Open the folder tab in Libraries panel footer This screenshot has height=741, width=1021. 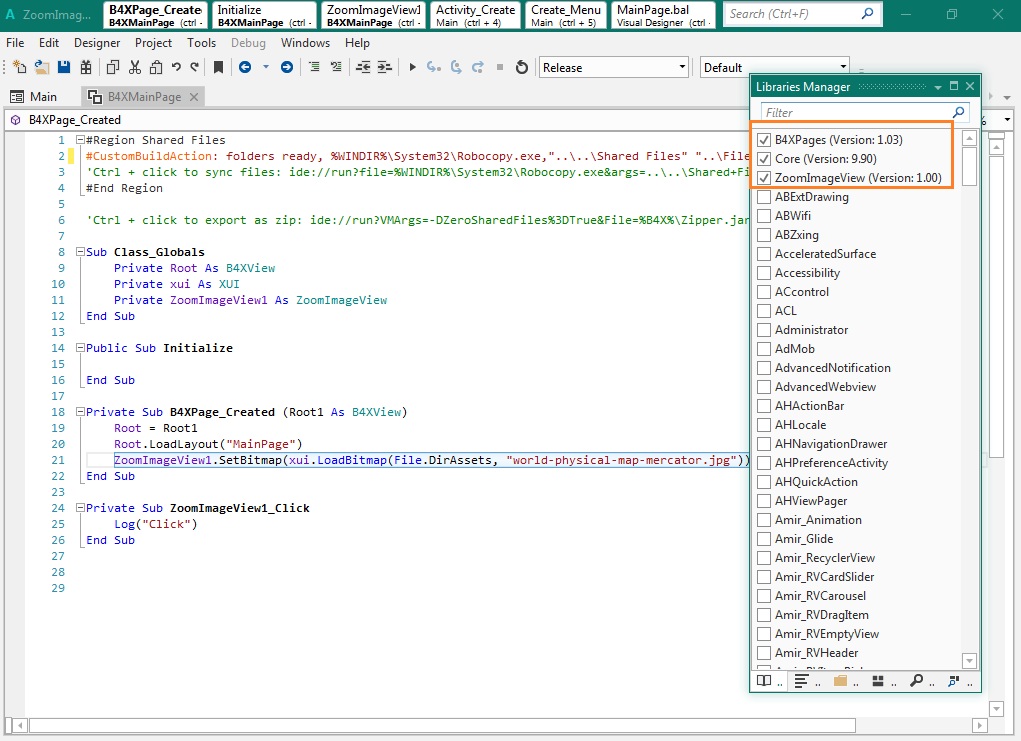point(840,681)
